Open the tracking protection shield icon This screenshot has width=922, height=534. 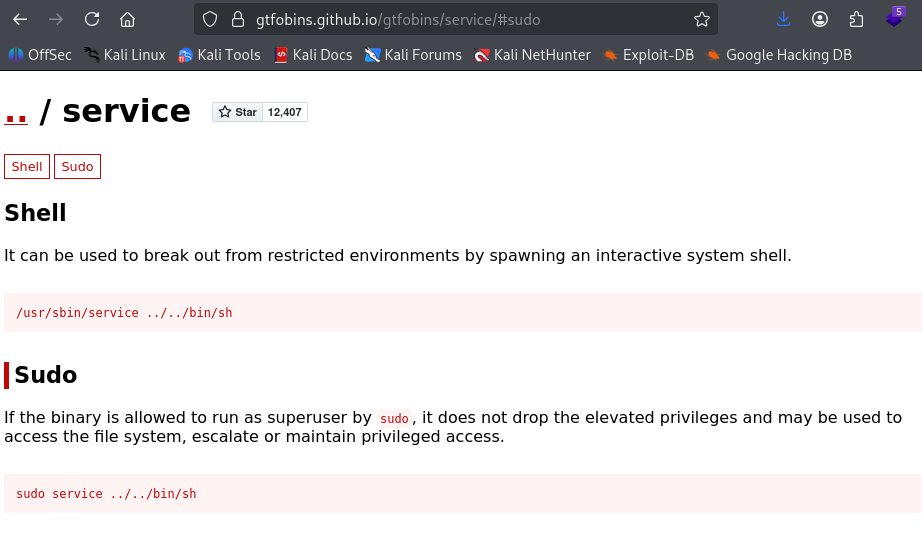210,19
